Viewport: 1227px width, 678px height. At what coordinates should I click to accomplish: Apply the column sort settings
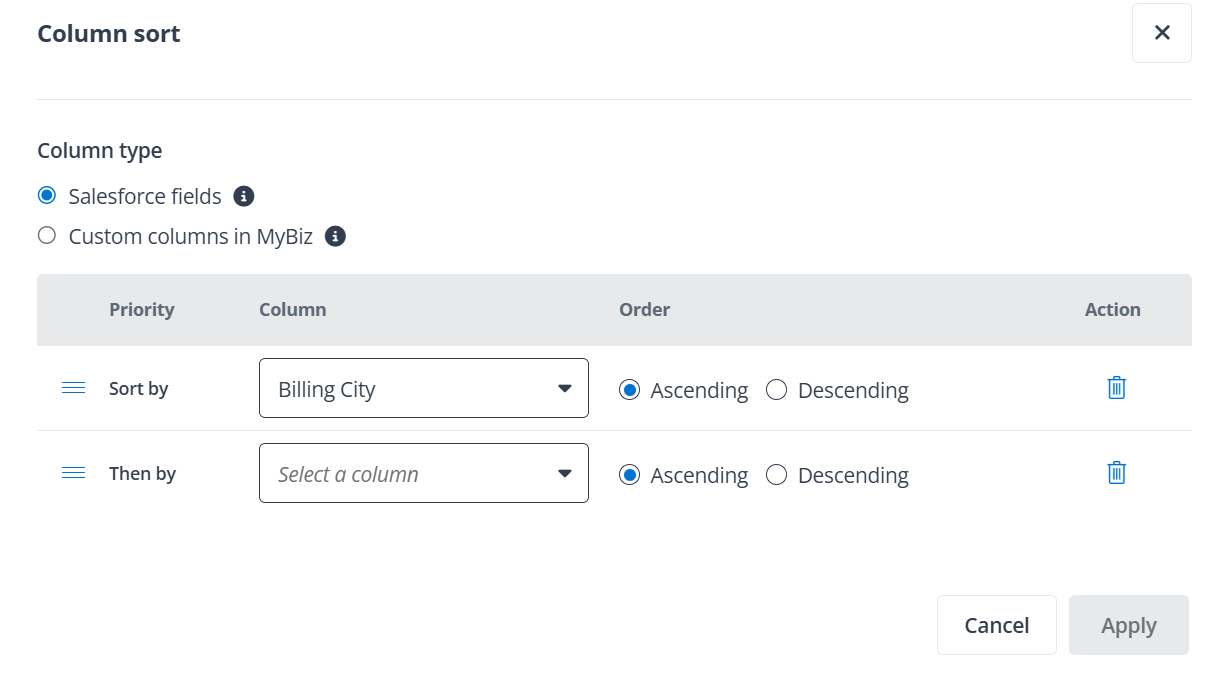pyautogui.click(x=1128, y=624)
